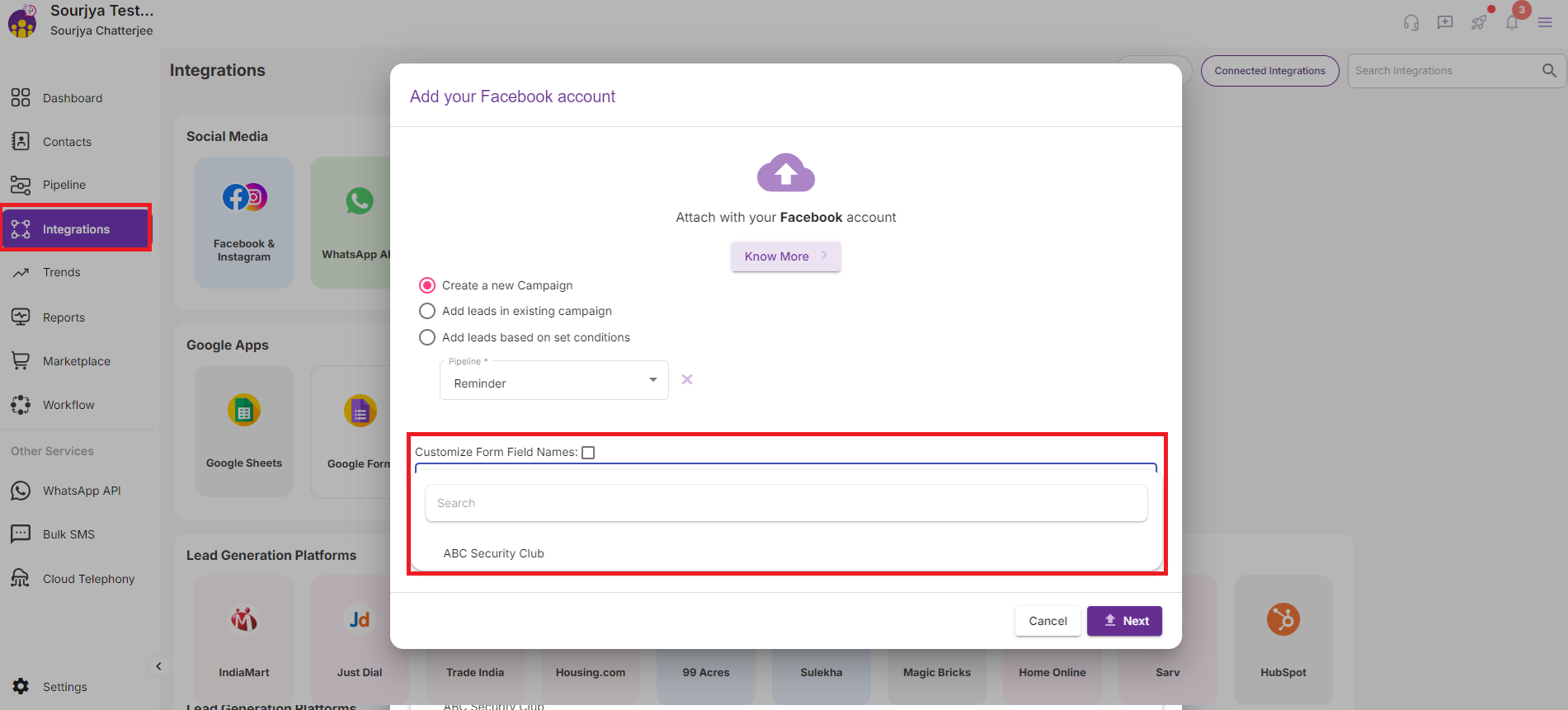Click the headset support icon

pyautogui.click(x=1411, y=23)
